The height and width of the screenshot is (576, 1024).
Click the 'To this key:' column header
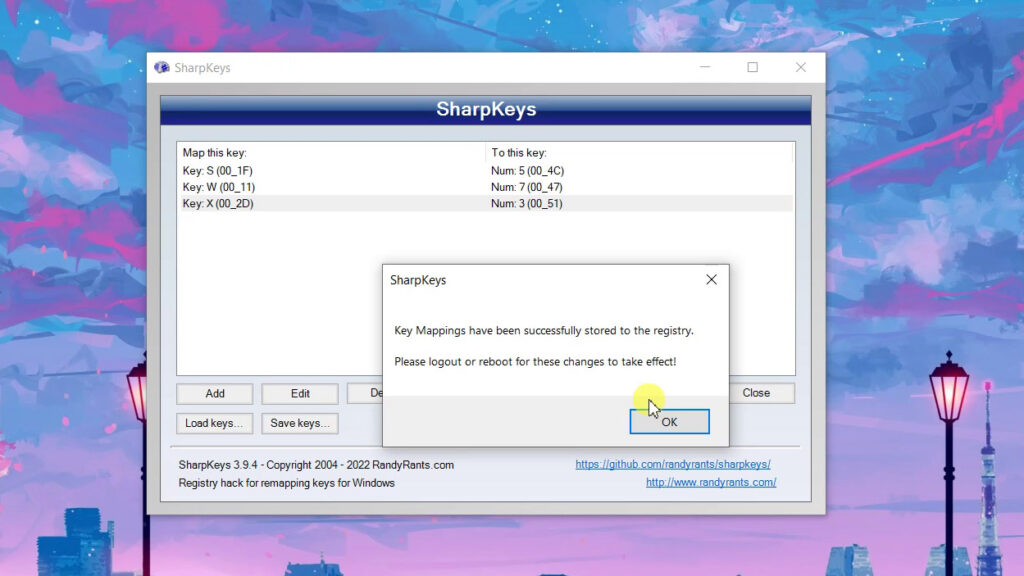point(639,153)
